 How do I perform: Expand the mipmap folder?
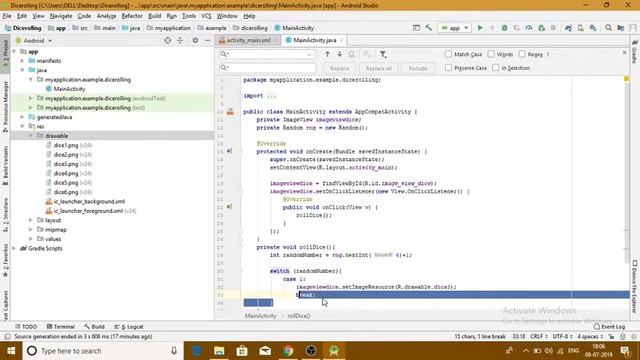[x=31, y=229]
